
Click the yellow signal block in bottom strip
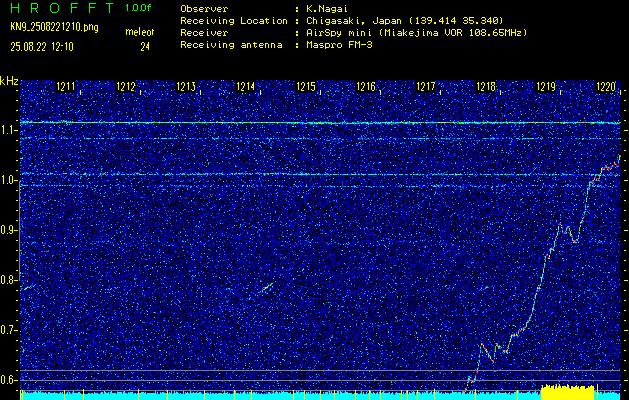point(567,392)
